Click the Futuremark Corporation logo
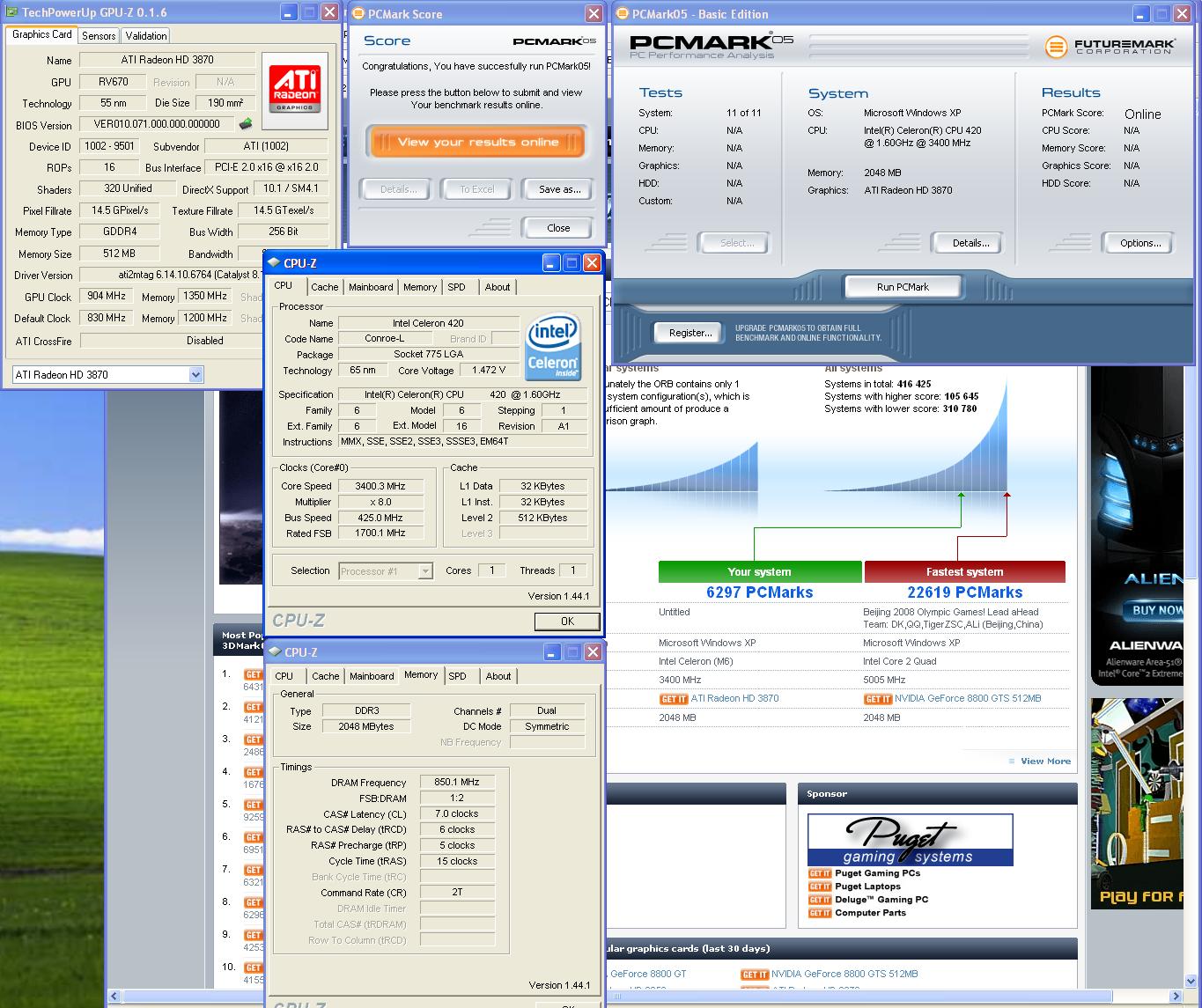Screen dimensions: 1202x1008 [x=1110, y=47]
